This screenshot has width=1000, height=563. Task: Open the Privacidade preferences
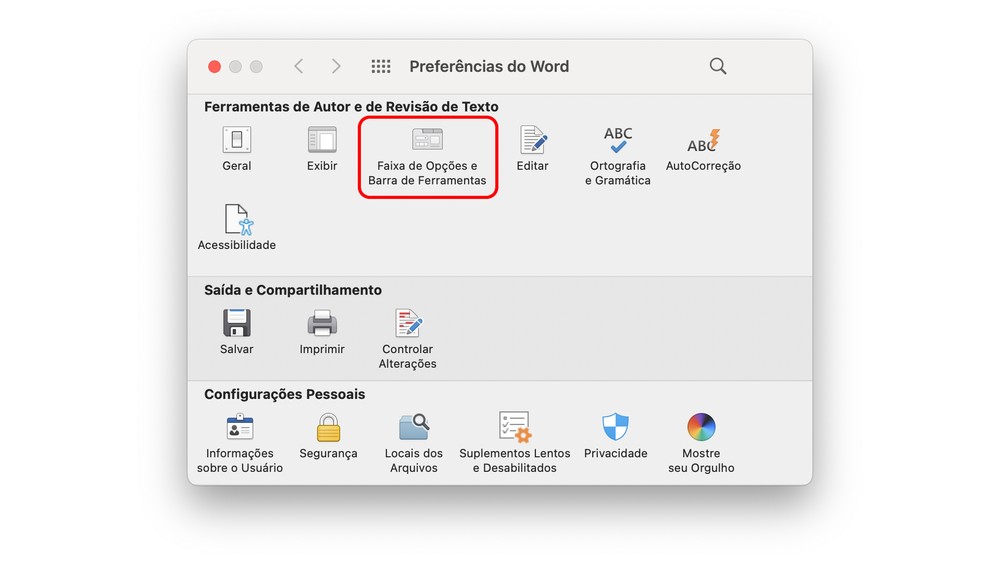coord(615,436)
